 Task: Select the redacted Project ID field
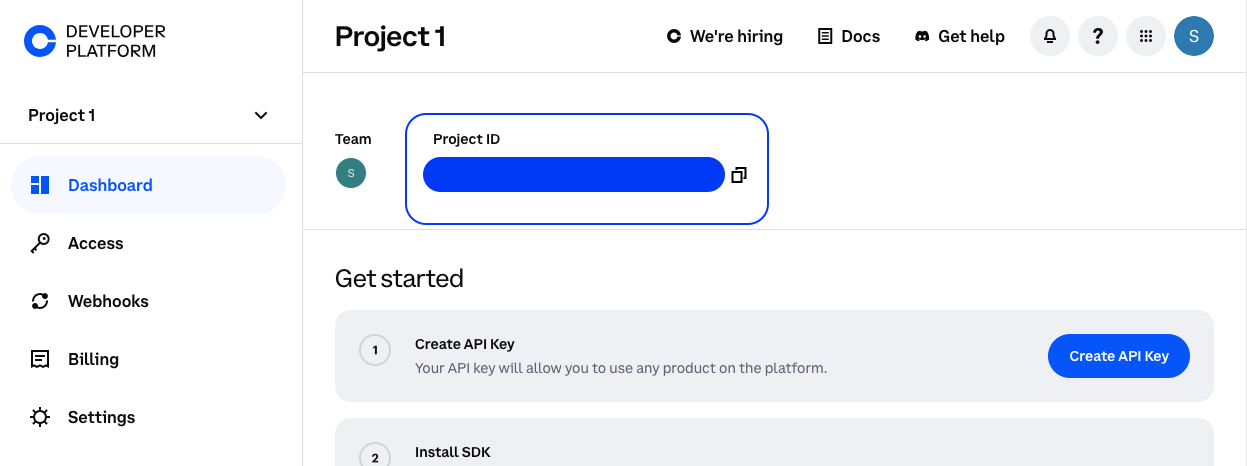tap(573, 175)
